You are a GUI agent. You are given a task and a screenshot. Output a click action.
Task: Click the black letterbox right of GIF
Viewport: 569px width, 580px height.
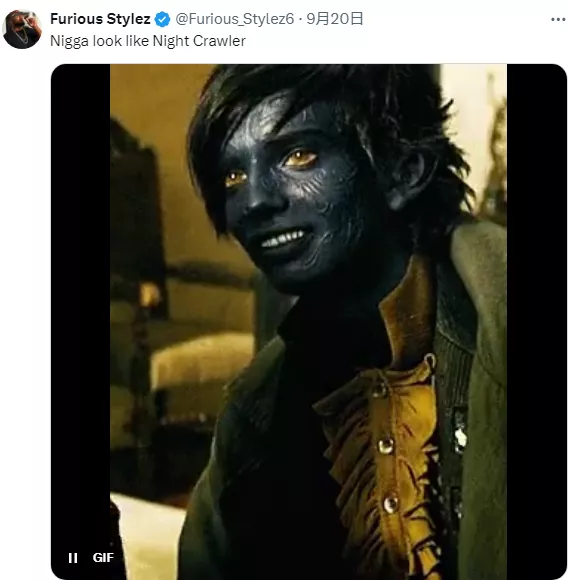(536, 322)
